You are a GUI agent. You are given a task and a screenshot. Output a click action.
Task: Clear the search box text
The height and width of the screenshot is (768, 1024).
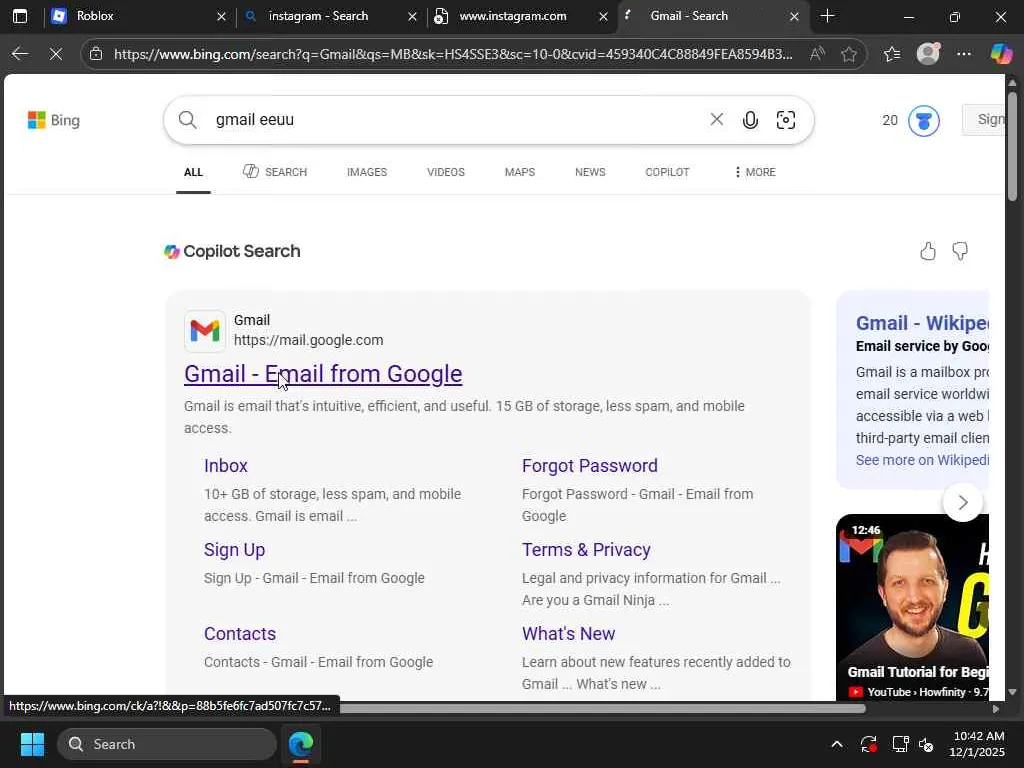click(716, 119)
